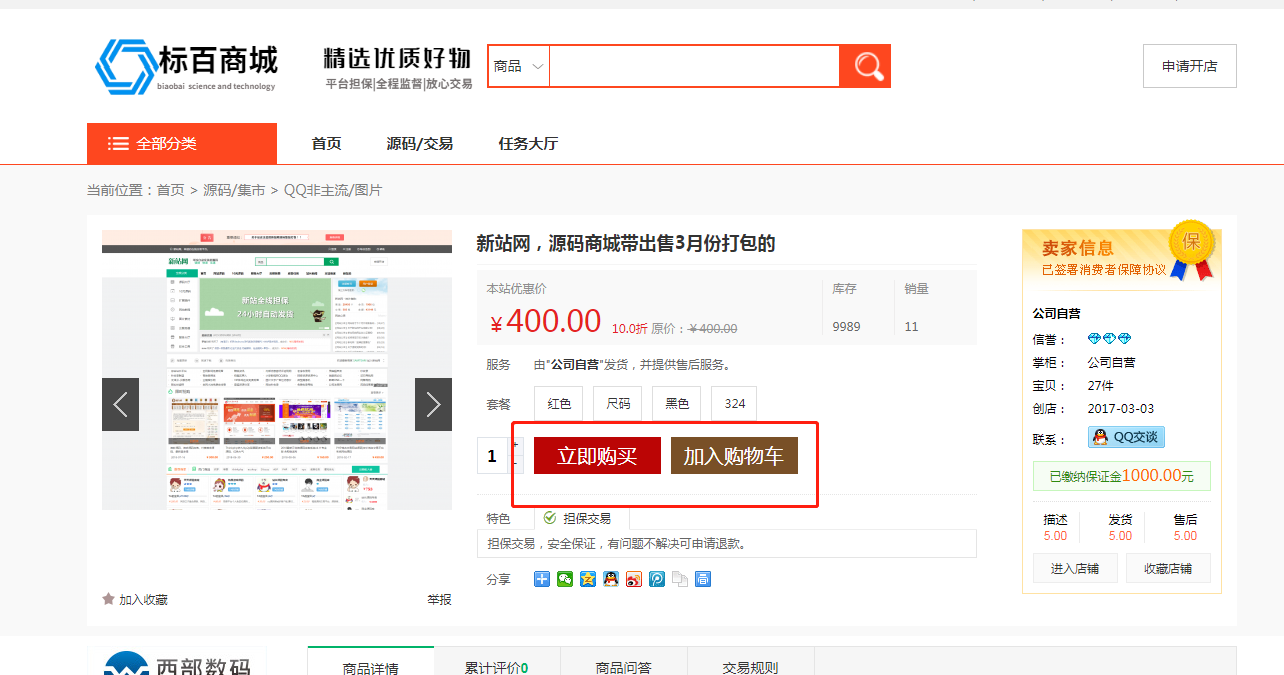The height and width of the screenshot is (675, 1284).
Task: Show previous product image with left arrow
Action: pyautogui.click(x=120, y=404)
